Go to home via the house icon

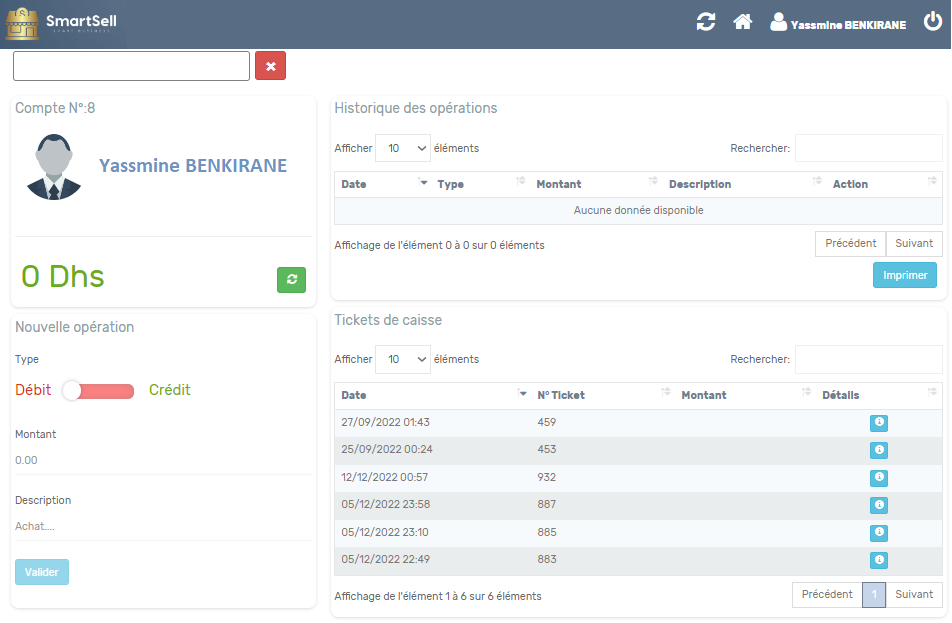coord(743,22)
